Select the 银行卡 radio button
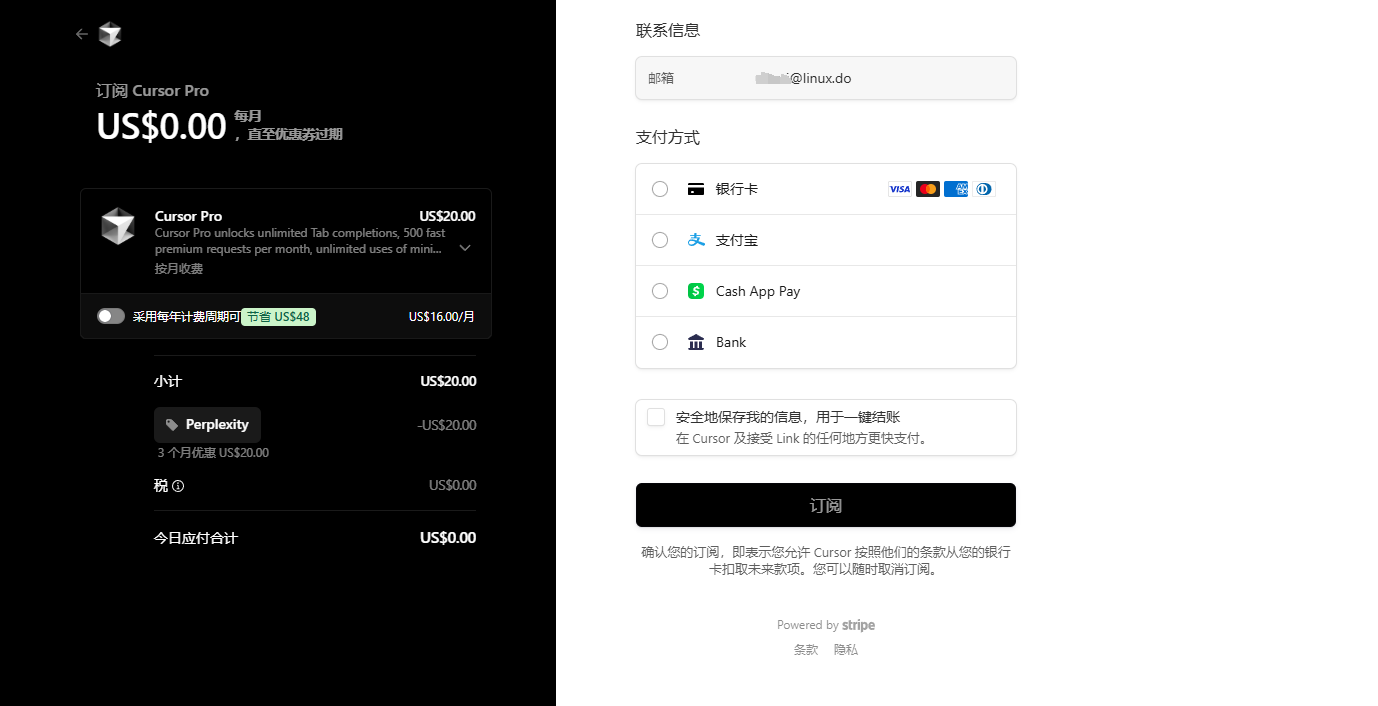 click(660, 189)
